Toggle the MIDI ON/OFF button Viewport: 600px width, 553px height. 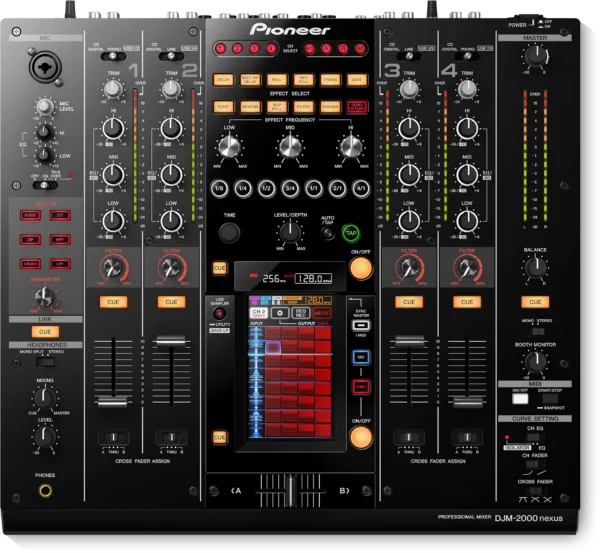(520, 399)
